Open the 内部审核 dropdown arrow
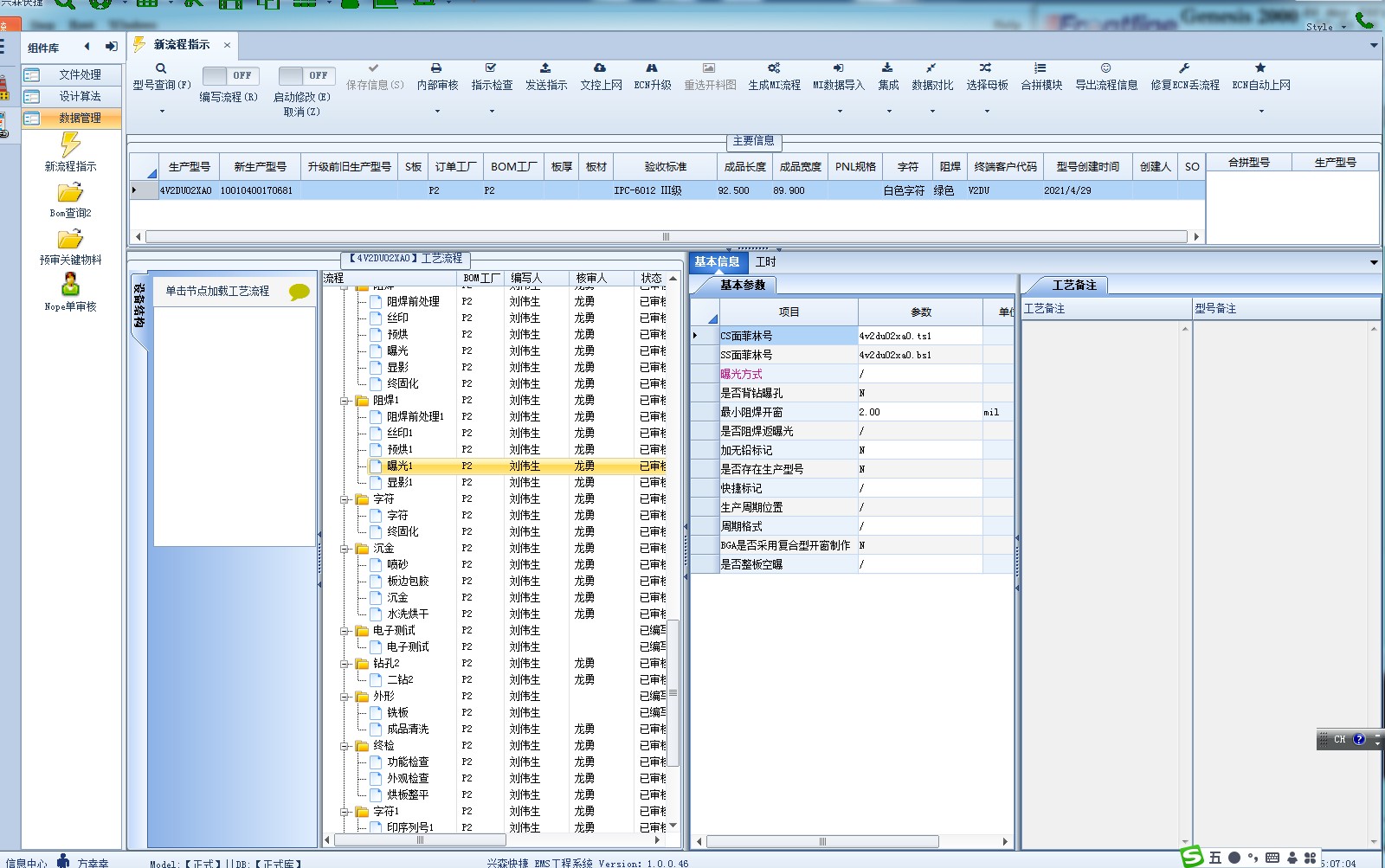 (x=437, y=112)
